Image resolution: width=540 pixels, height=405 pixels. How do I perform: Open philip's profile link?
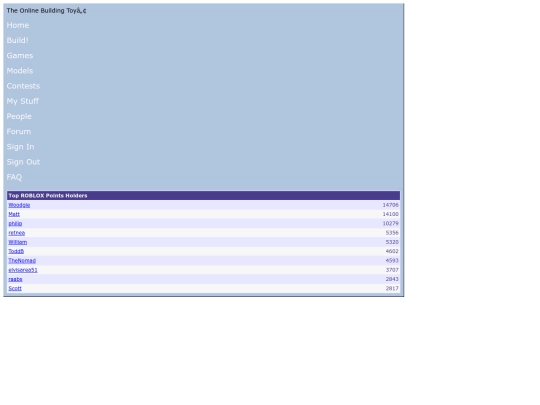(x=15, y=224)
